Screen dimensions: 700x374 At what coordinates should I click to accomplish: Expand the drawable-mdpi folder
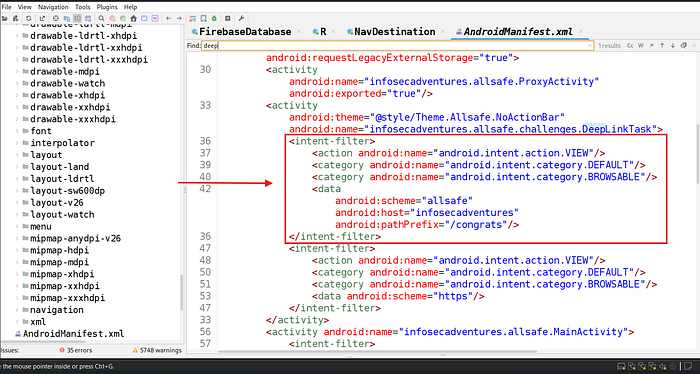[17, 71]
